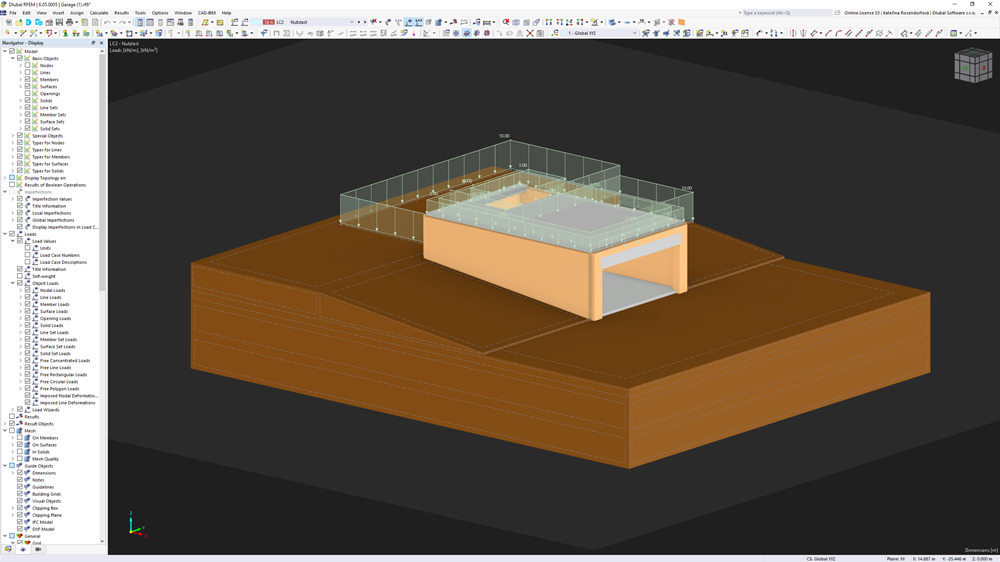Viewport: 1000px width, 562px height.
Task: Click the coordinate system icon before Global XYZ
Action: coord(555,33)
